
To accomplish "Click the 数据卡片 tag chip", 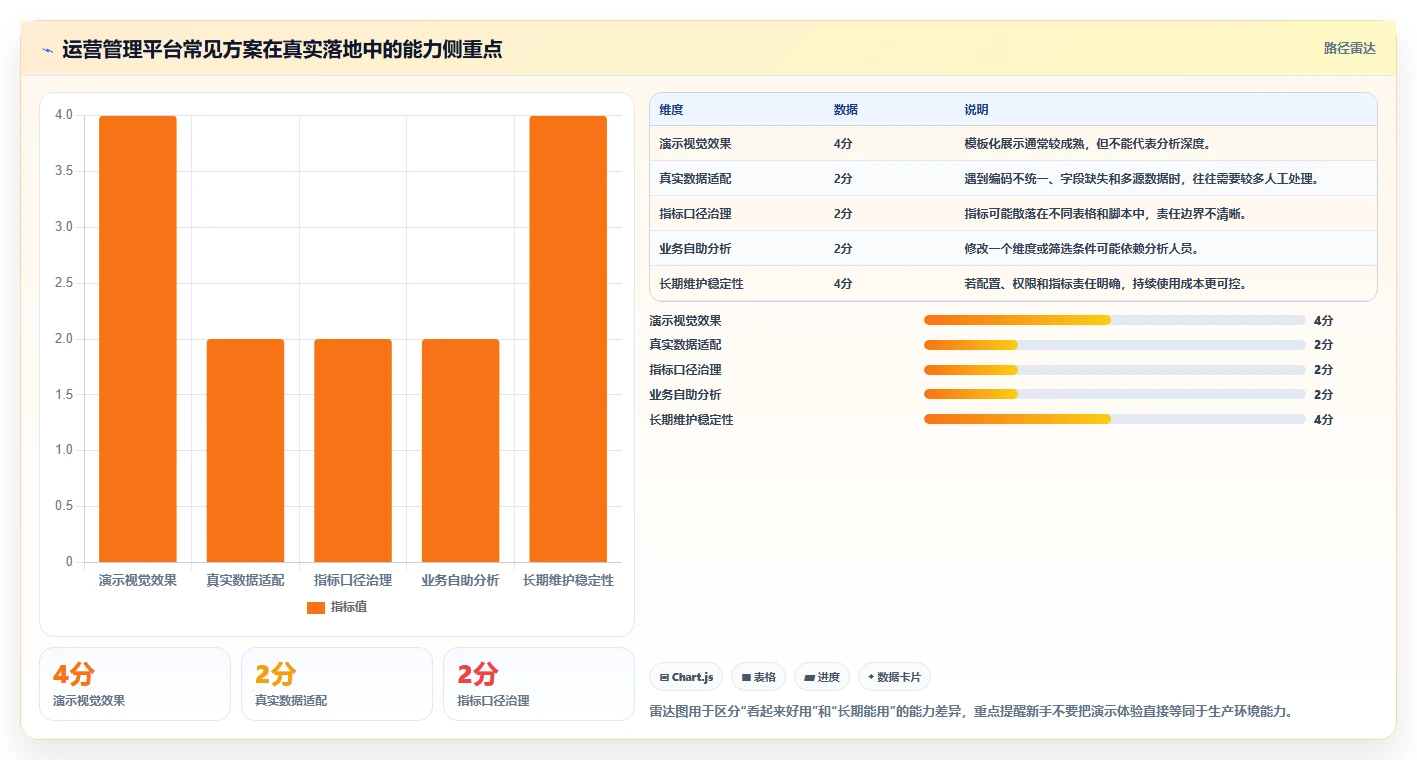I will 894,677.
